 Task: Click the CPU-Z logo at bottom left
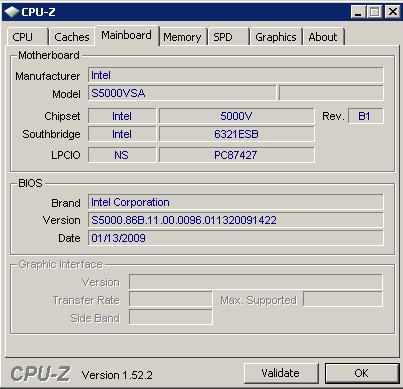click(40, 374)
